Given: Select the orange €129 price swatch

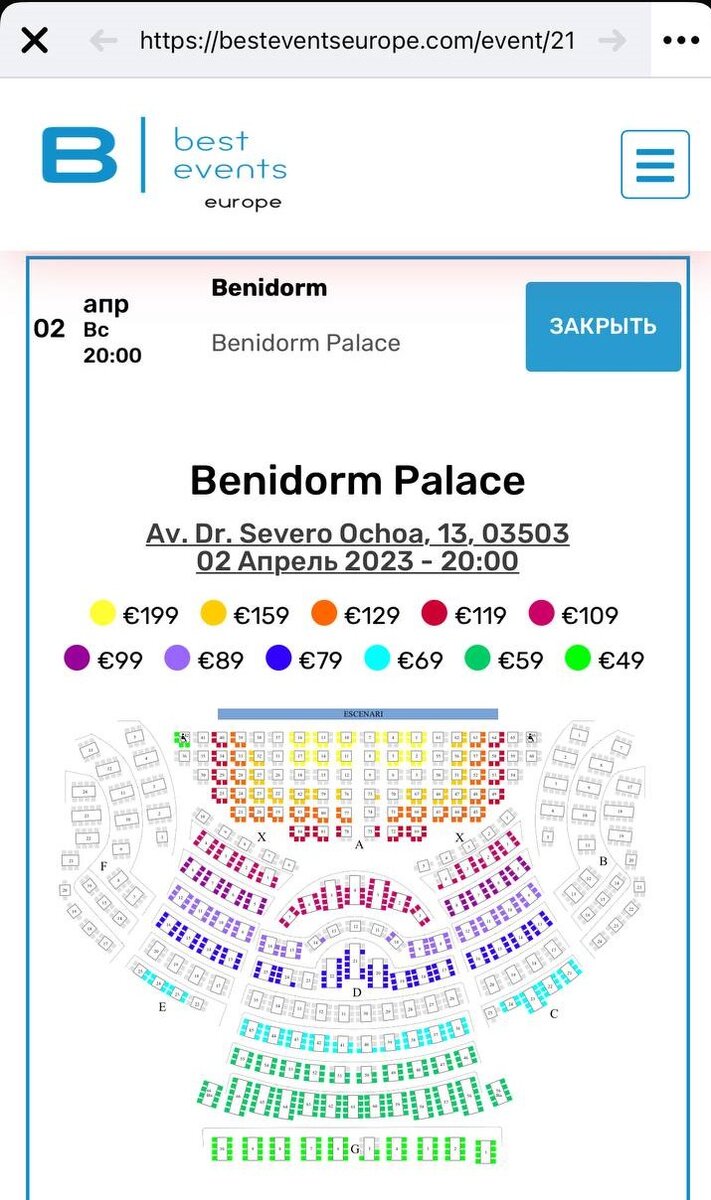Looking at the screenshot, I should click(x=324, y=614).
